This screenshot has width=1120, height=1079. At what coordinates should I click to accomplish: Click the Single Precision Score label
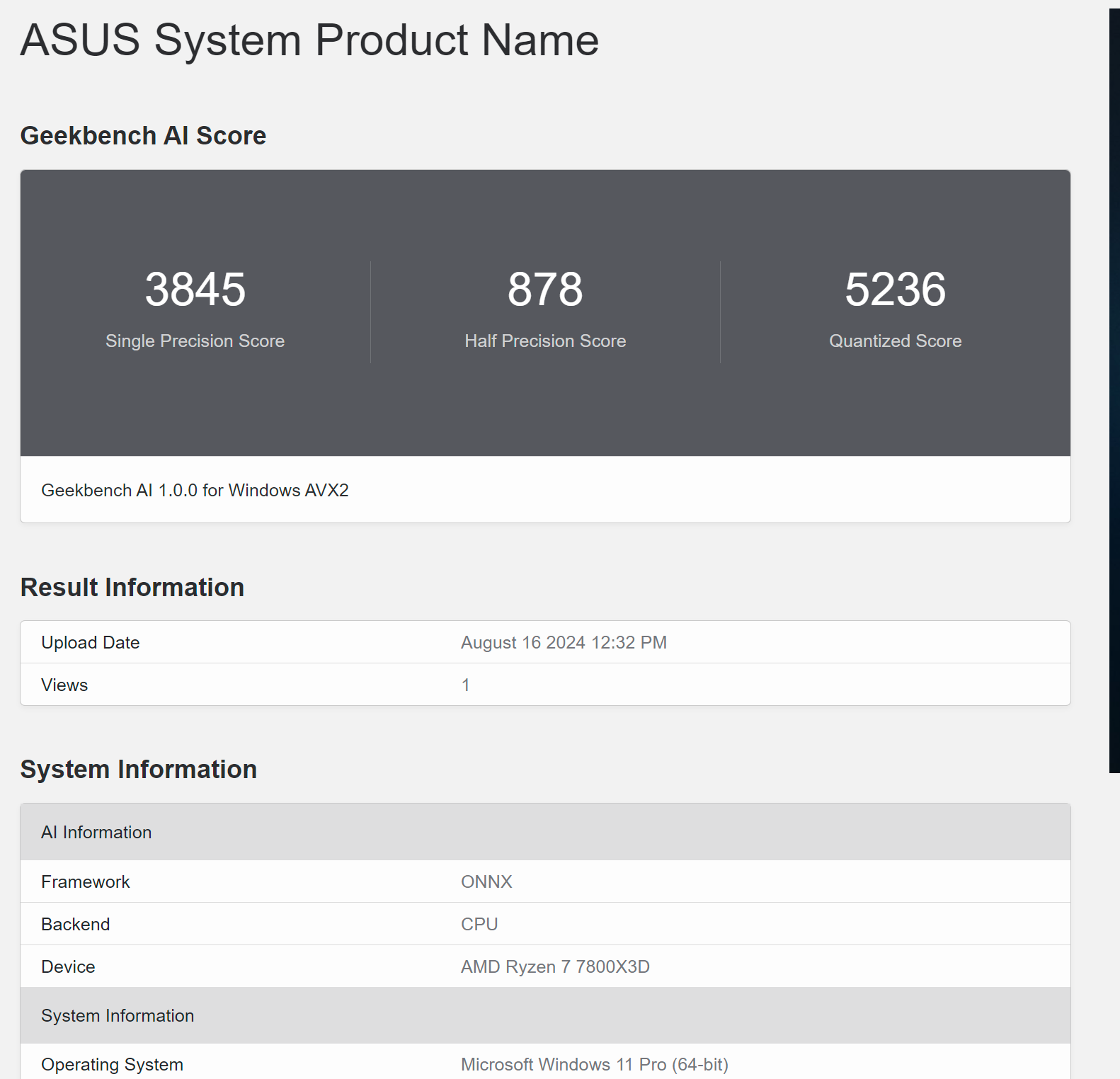[195, 341]
